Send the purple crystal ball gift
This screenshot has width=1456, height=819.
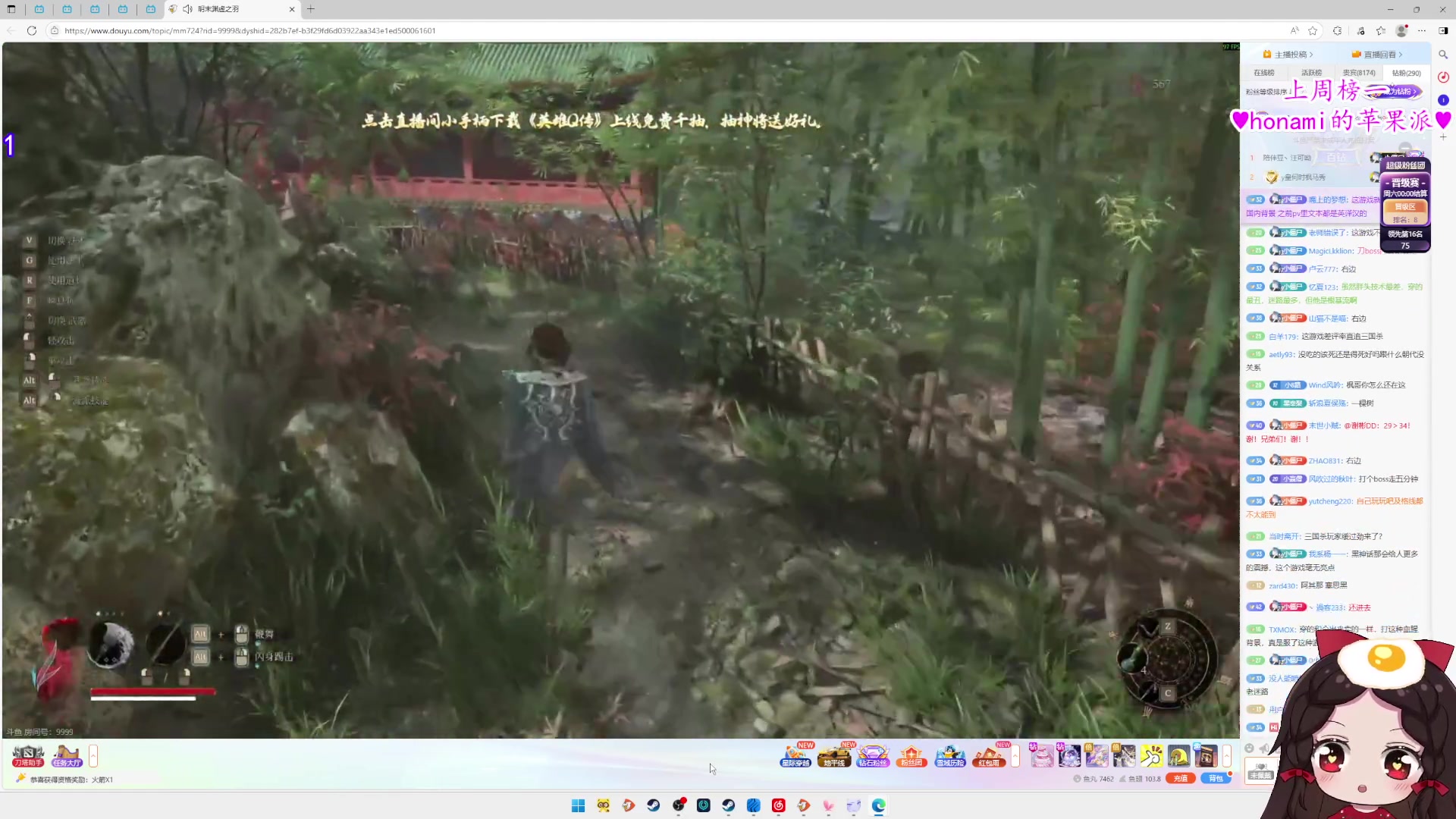[x=1069, y=755]
